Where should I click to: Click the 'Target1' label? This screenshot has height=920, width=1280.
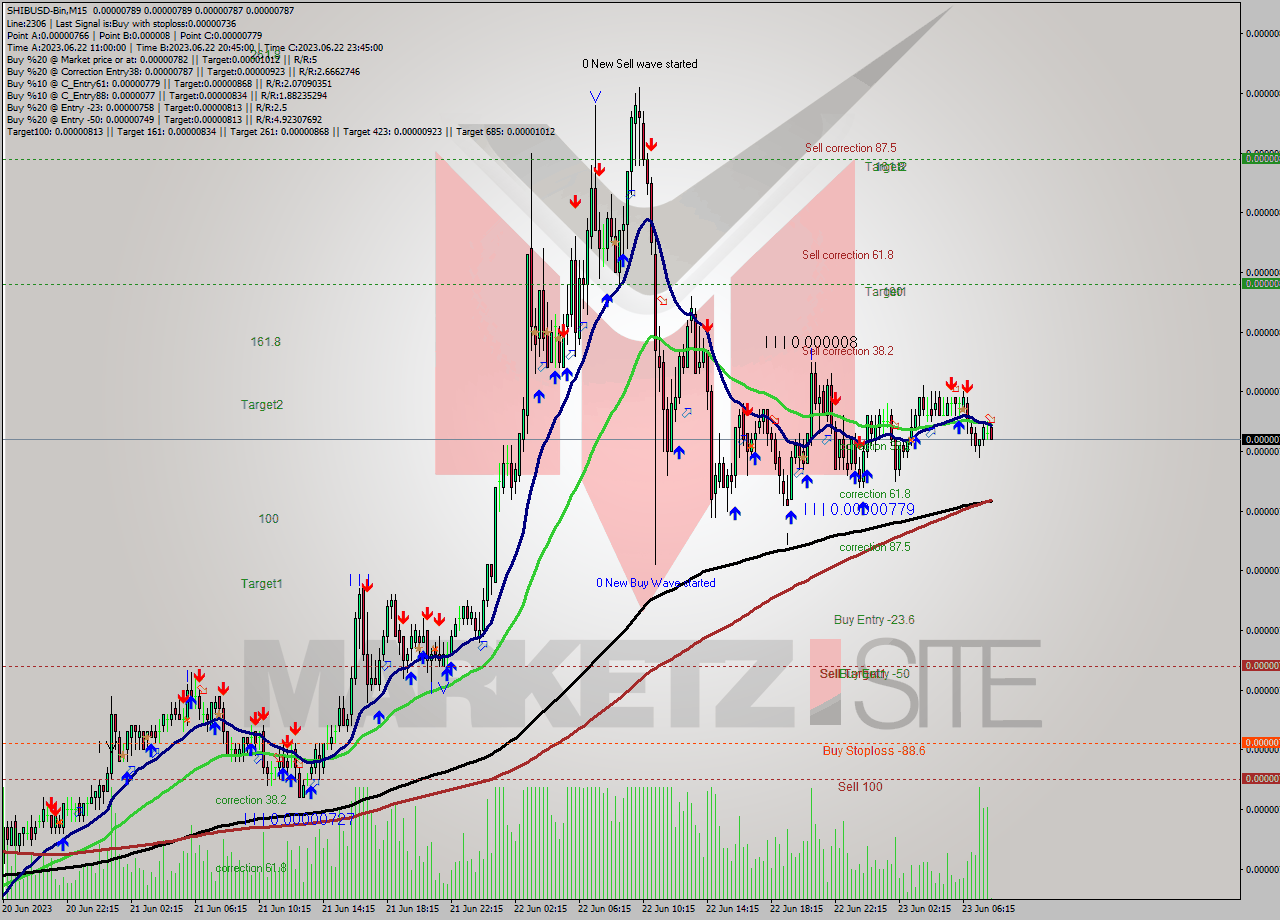point(262,584)
